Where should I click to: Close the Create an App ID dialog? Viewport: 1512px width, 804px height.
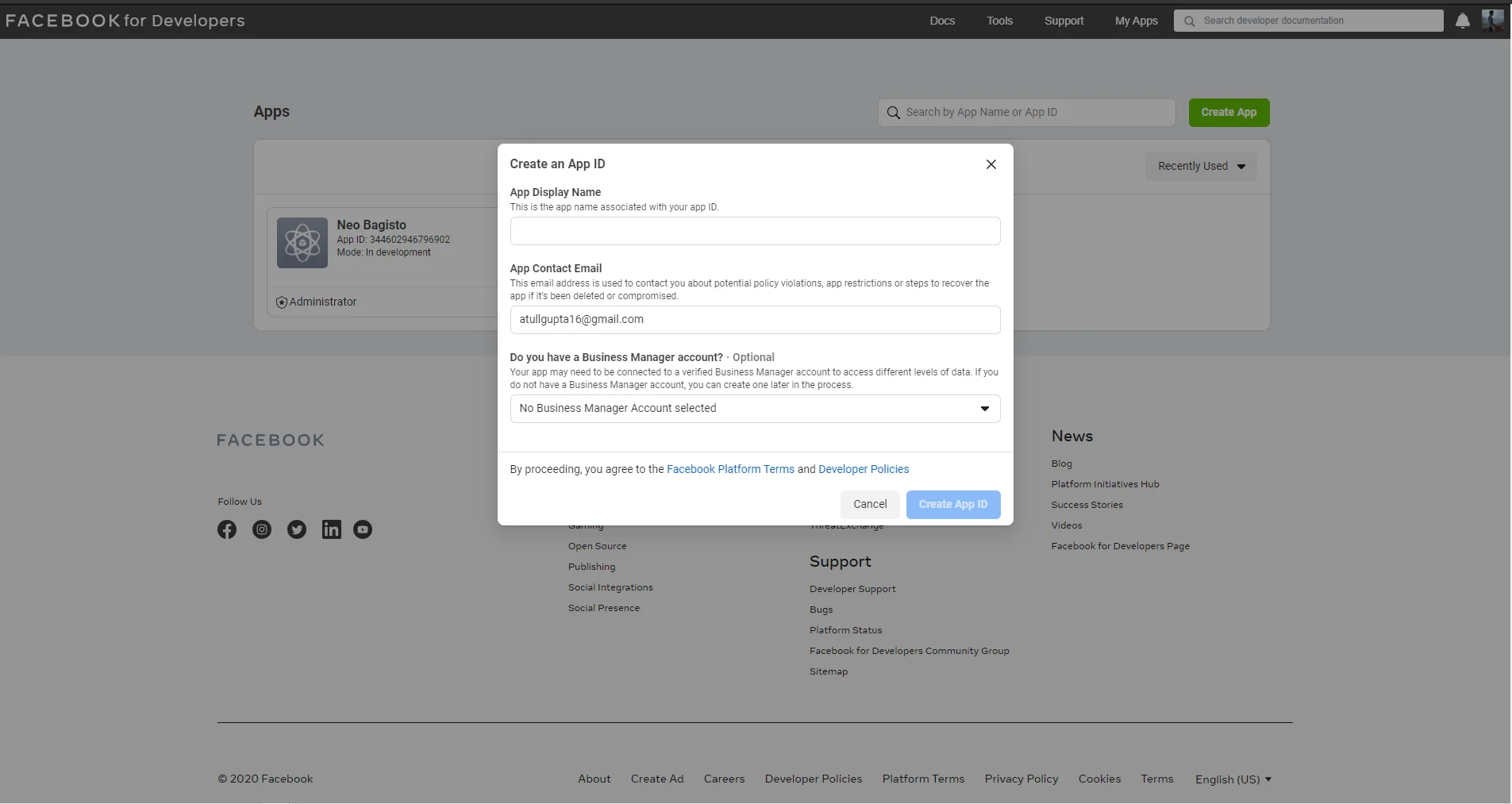[991, 164]
